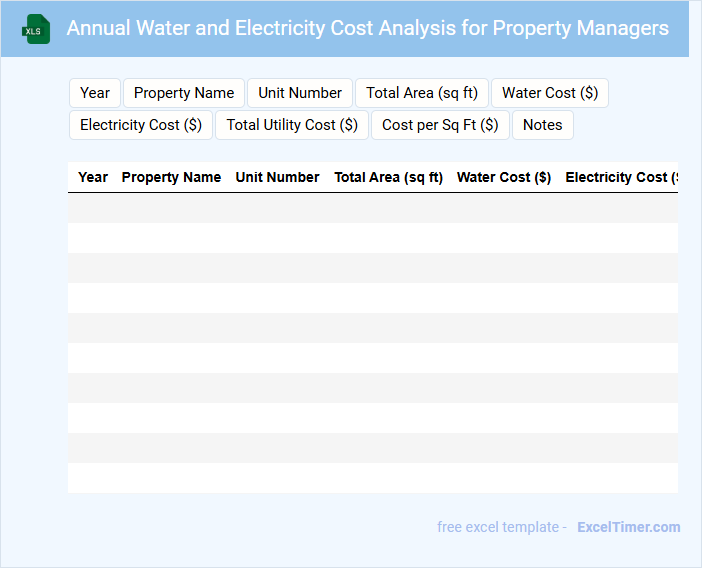Click the Property Name tag
This screenshot has height=568, width=702.
[x=184, y=93]
